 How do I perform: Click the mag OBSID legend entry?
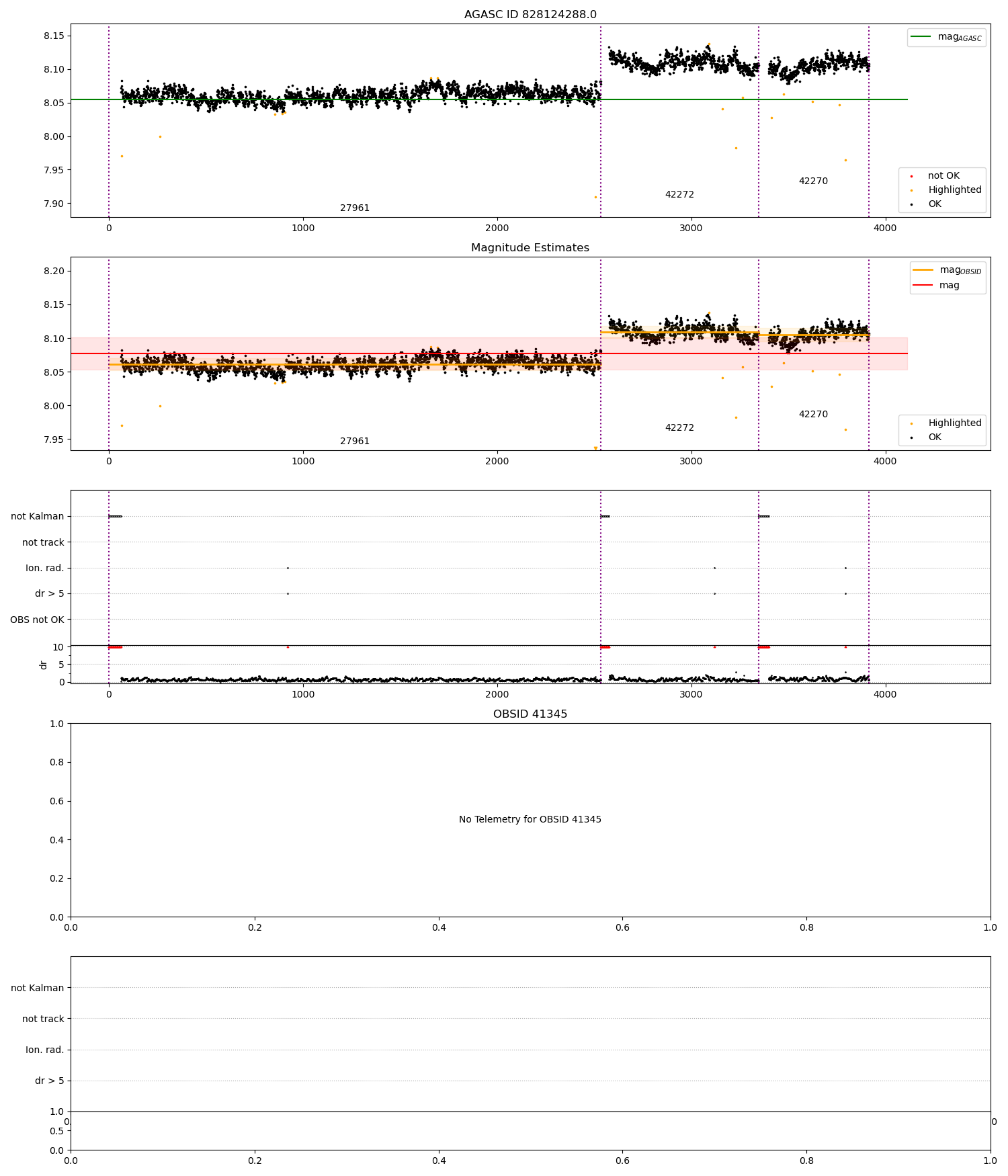pos(948,270)
